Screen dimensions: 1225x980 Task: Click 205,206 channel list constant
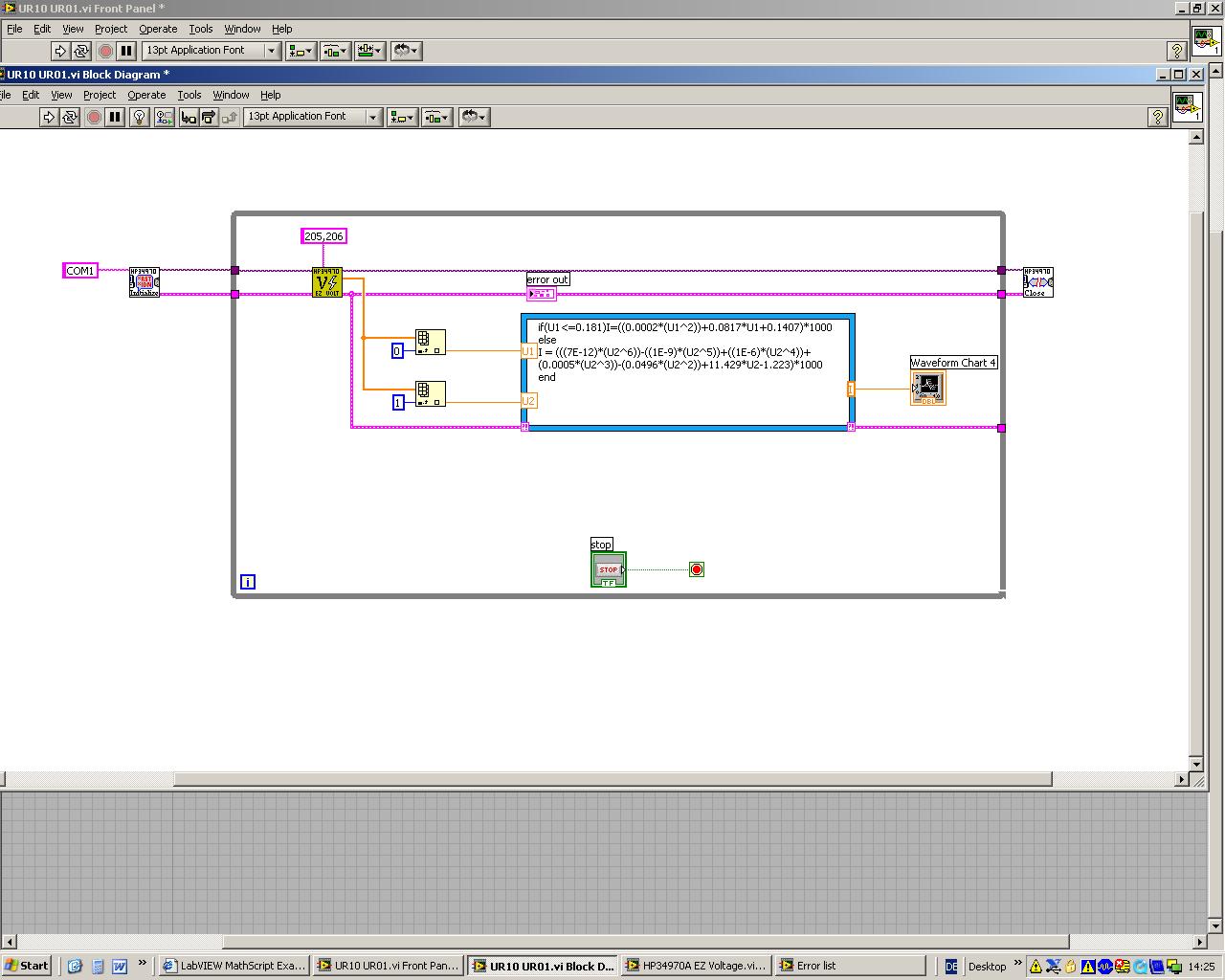[323, 236]
